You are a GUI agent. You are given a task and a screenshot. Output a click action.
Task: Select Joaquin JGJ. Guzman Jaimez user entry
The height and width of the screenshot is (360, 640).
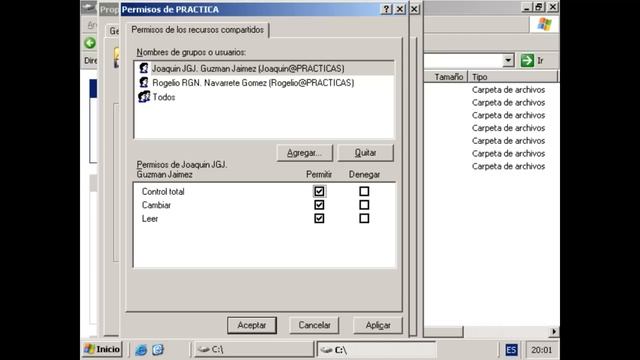264,68
